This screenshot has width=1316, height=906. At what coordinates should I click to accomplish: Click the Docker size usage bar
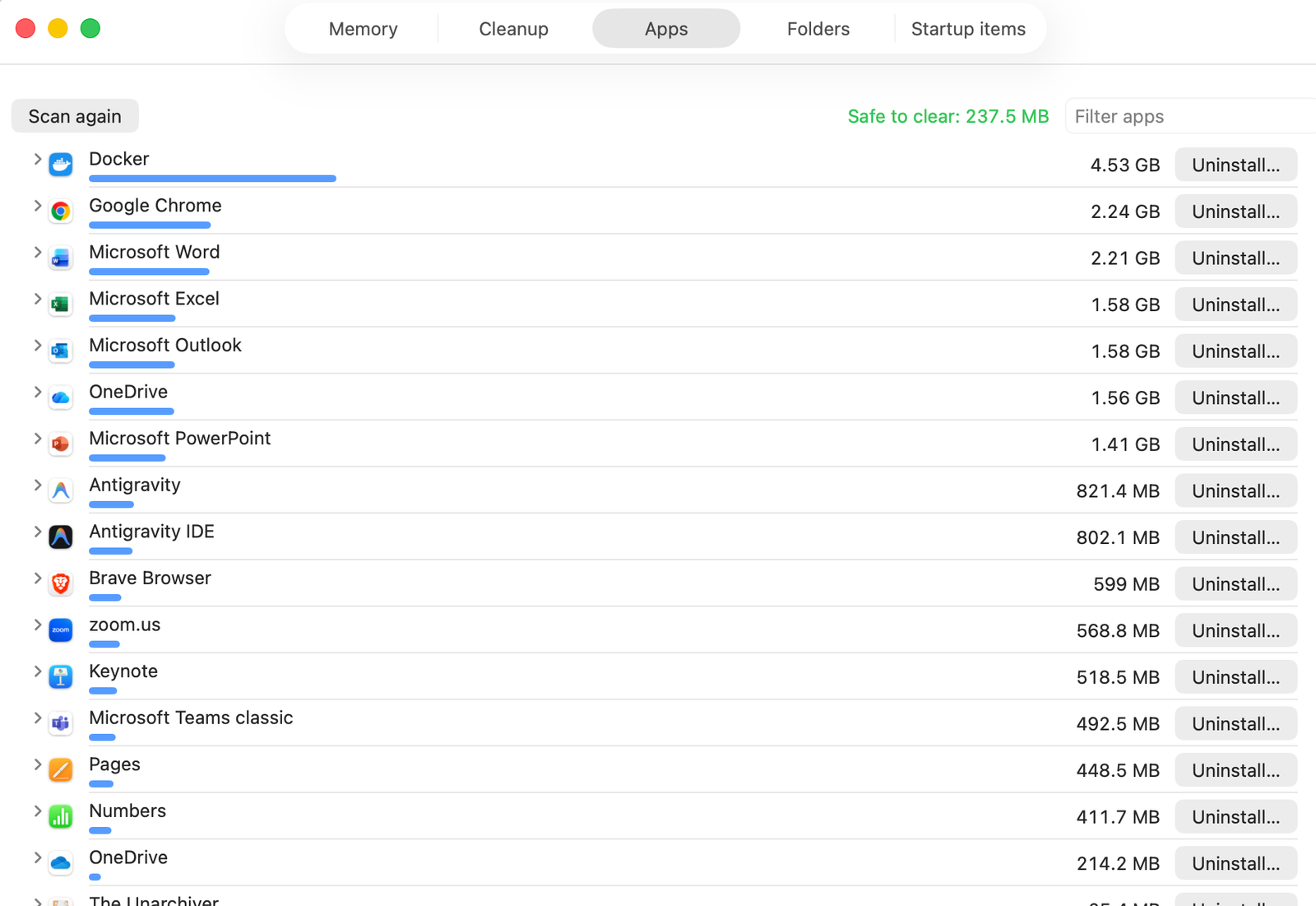pyautogui.click(x=212, y=179)
